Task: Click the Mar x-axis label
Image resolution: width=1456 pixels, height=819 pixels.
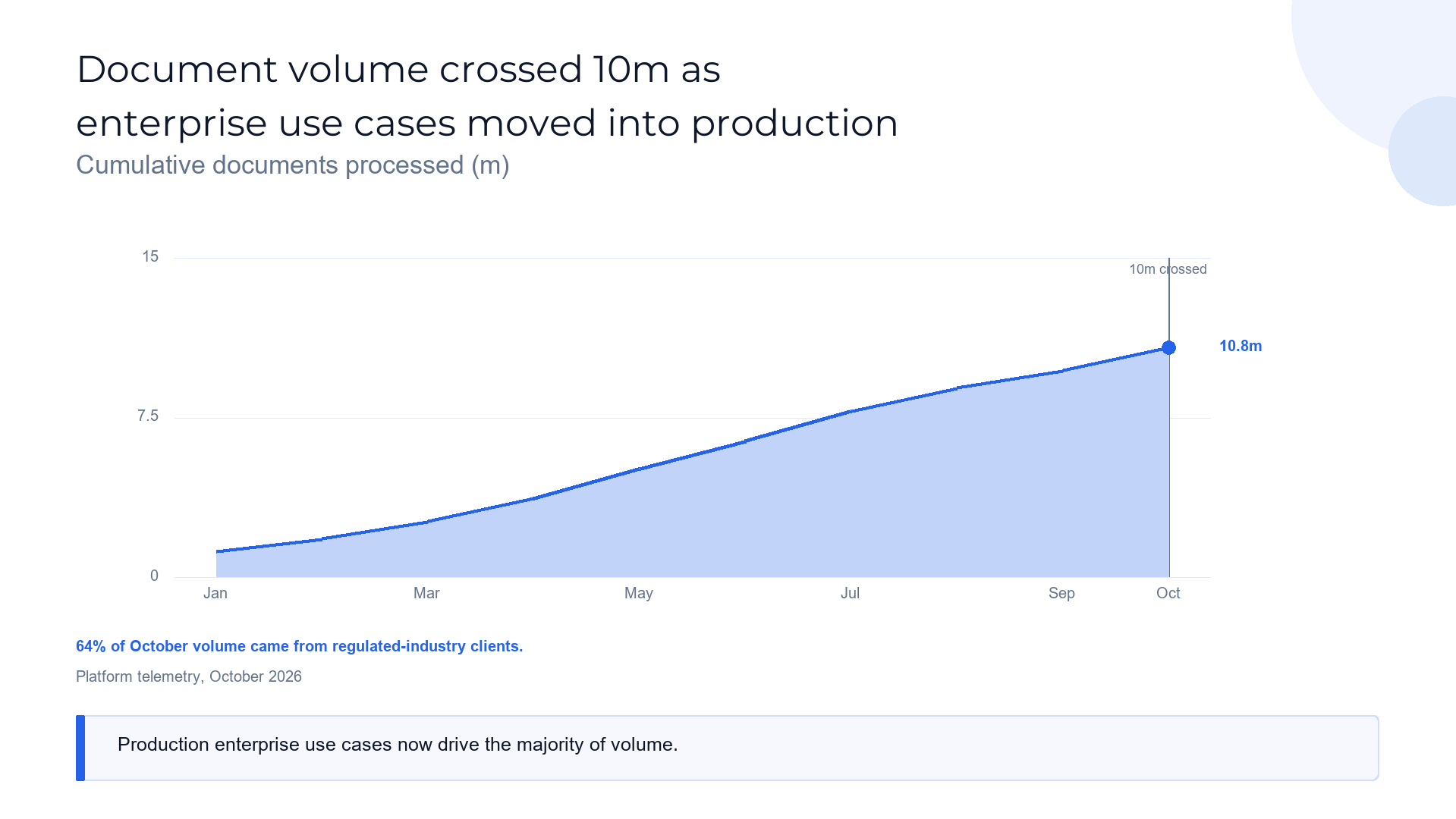Action: (426, 594)
